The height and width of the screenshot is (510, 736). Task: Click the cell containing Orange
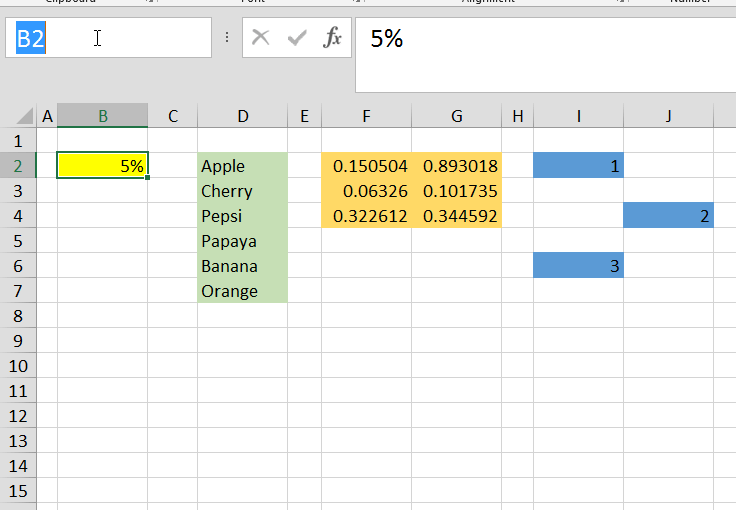pyautogui.click(x=242, y=291)
